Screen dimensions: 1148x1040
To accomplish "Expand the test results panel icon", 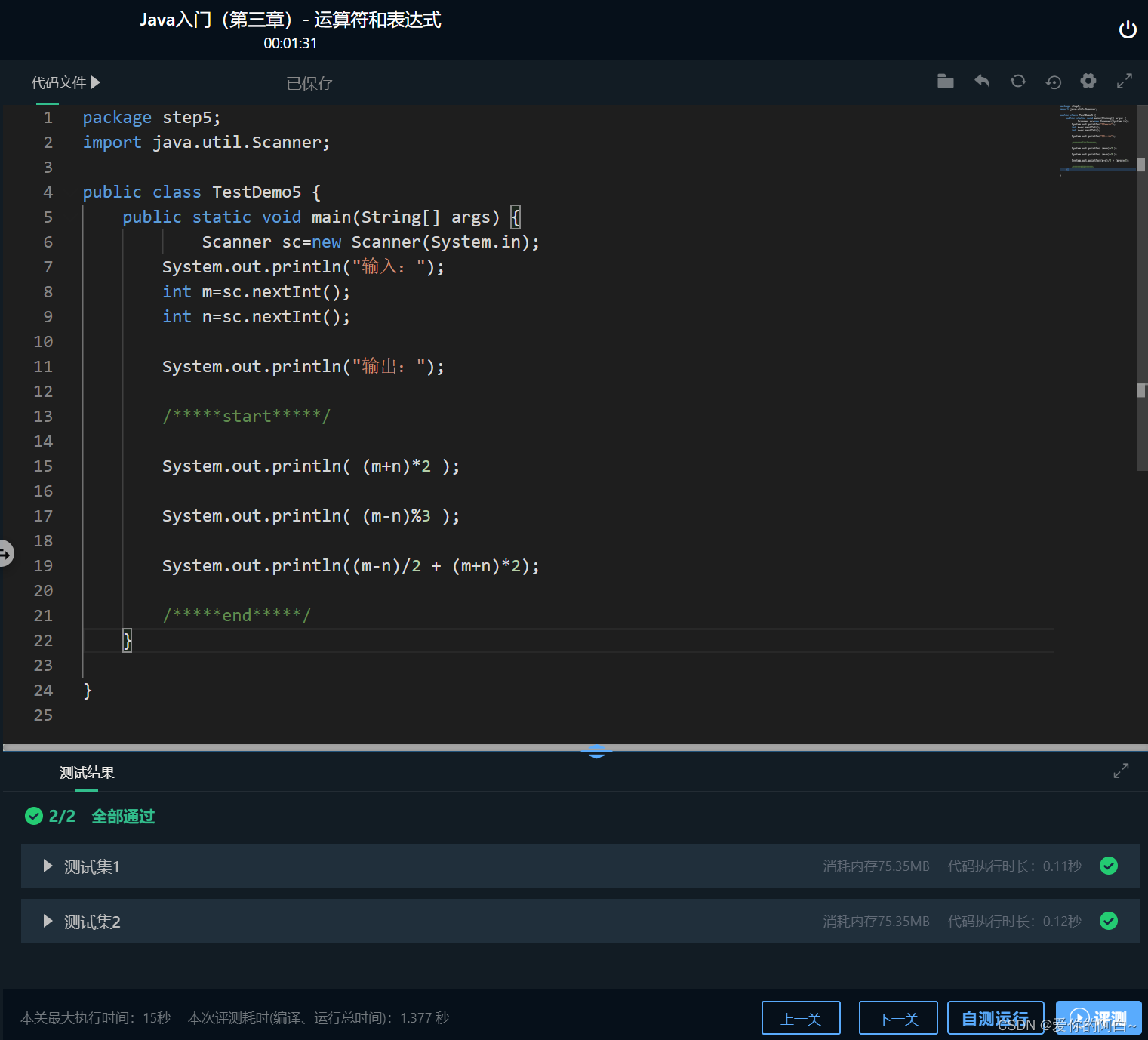I will click(1120, 771).
